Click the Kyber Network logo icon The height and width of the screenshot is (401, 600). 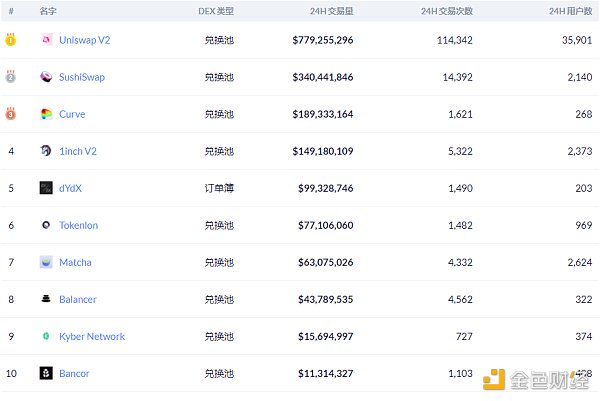click(46, 336)
